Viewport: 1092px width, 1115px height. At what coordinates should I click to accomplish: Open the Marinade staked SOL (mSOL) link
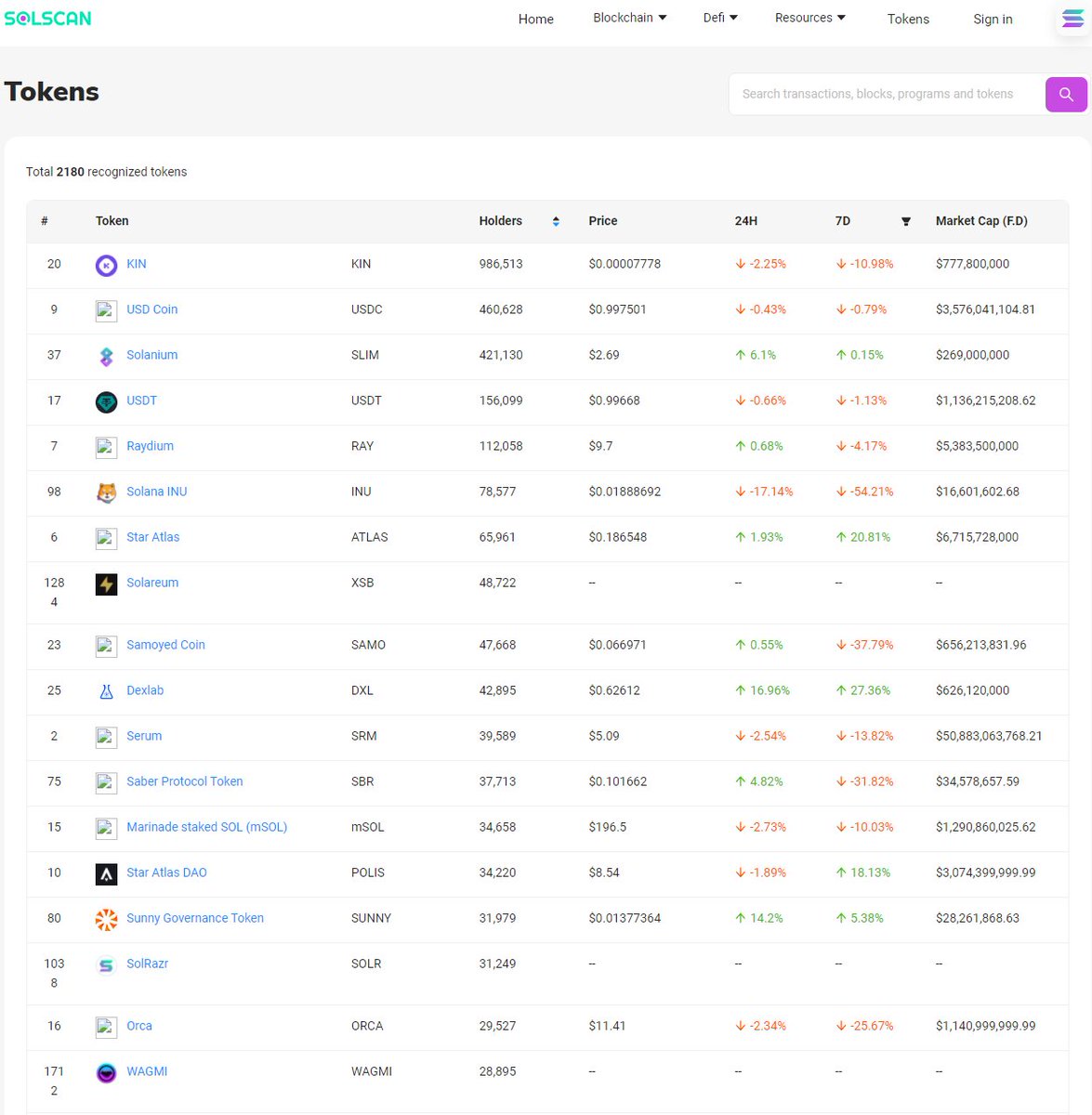[x=206, y=827]
